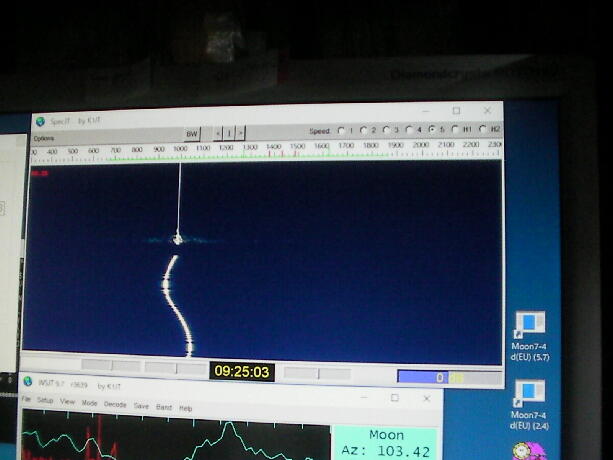
Task: Select Speed 3 radio button
Action: pos(386,130)
